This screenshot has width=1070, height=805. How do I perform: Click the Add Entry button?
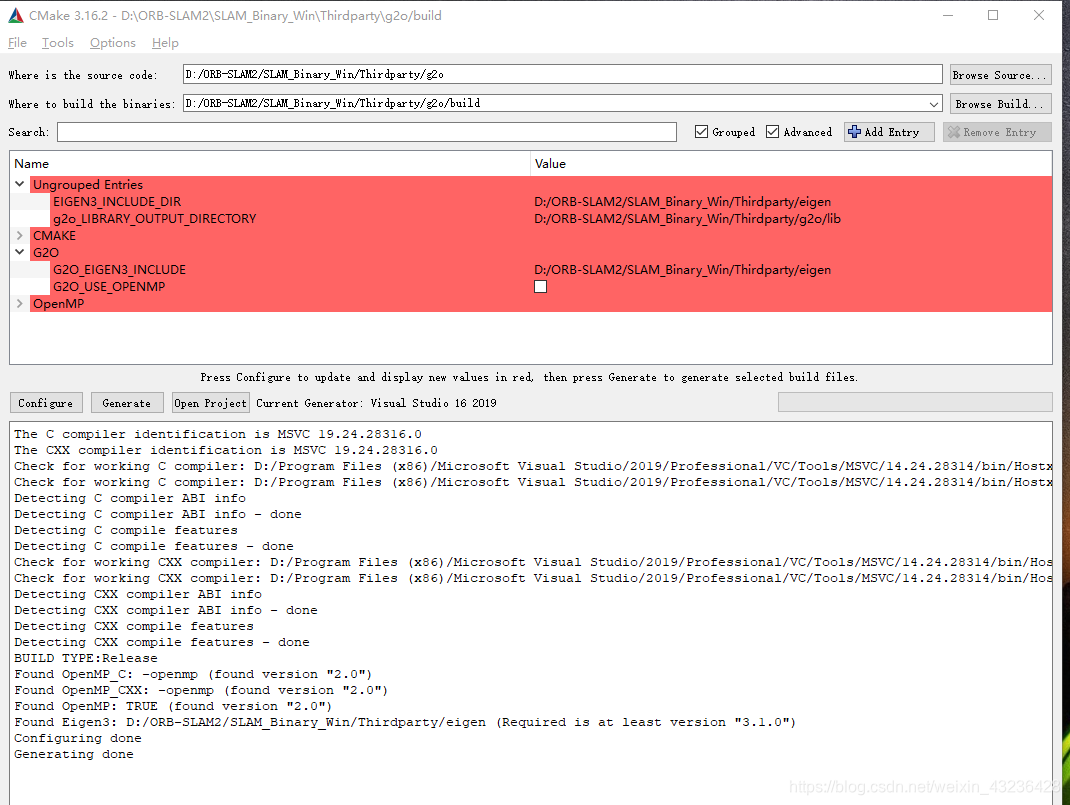pos(889,132)
